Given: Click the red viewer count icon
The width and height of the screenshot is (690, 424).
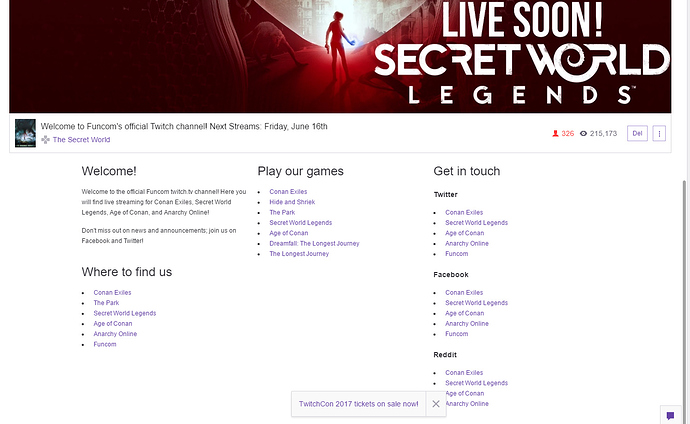Looking at the screenshot, I should pyautogui.click(x=555, y=133).
